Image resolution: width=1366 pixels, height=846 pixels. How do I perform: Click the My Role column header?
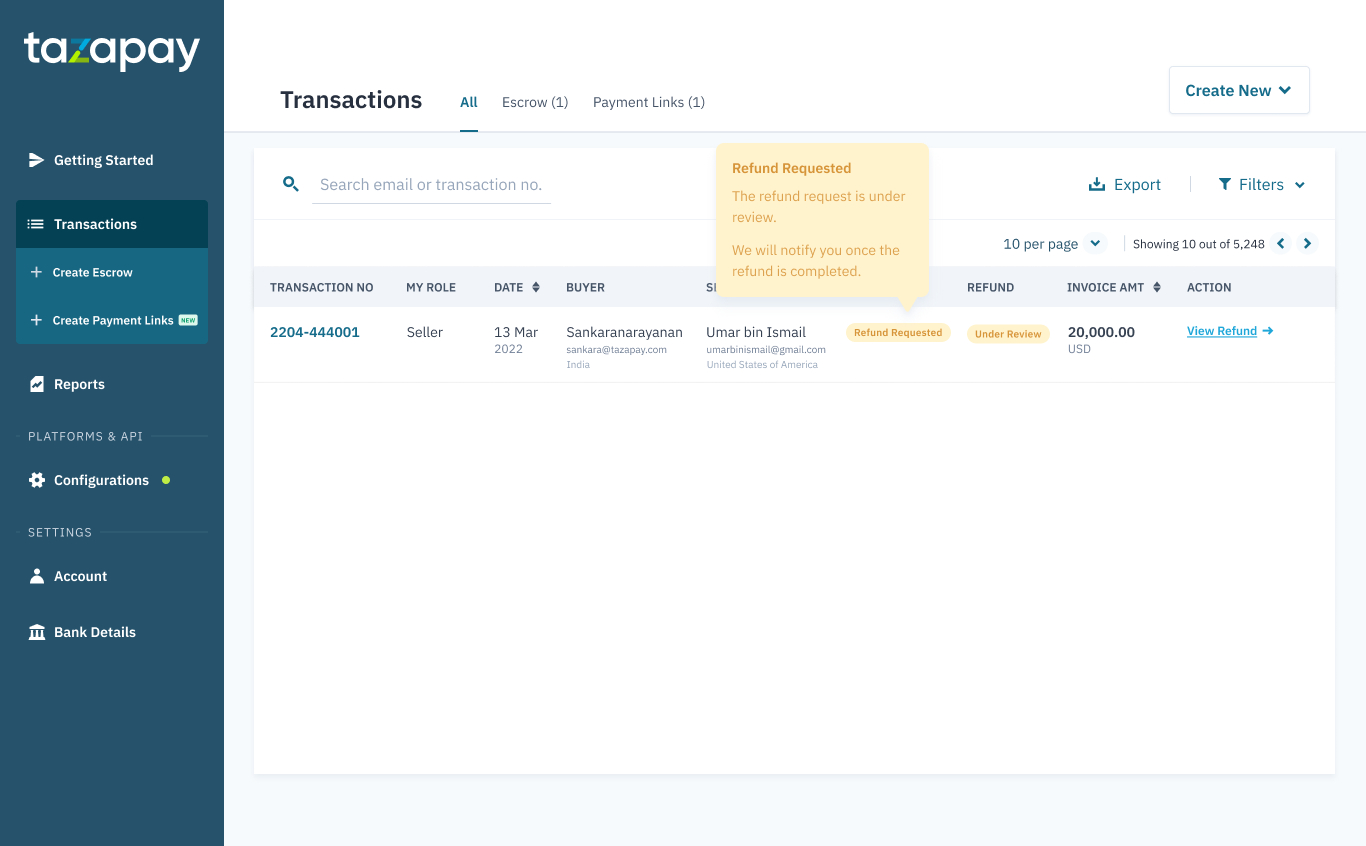(431, 287)
